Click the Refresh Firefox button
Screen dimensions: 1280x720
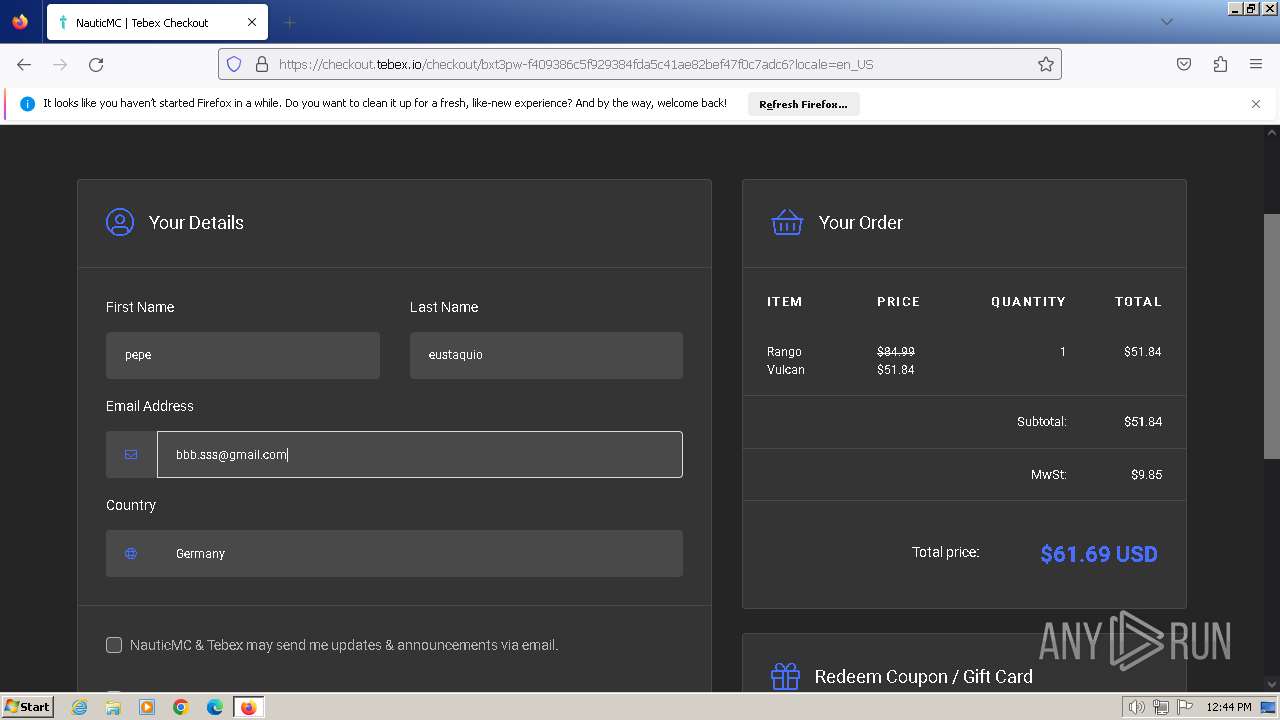pyautogui.click(x=803, y=104)
